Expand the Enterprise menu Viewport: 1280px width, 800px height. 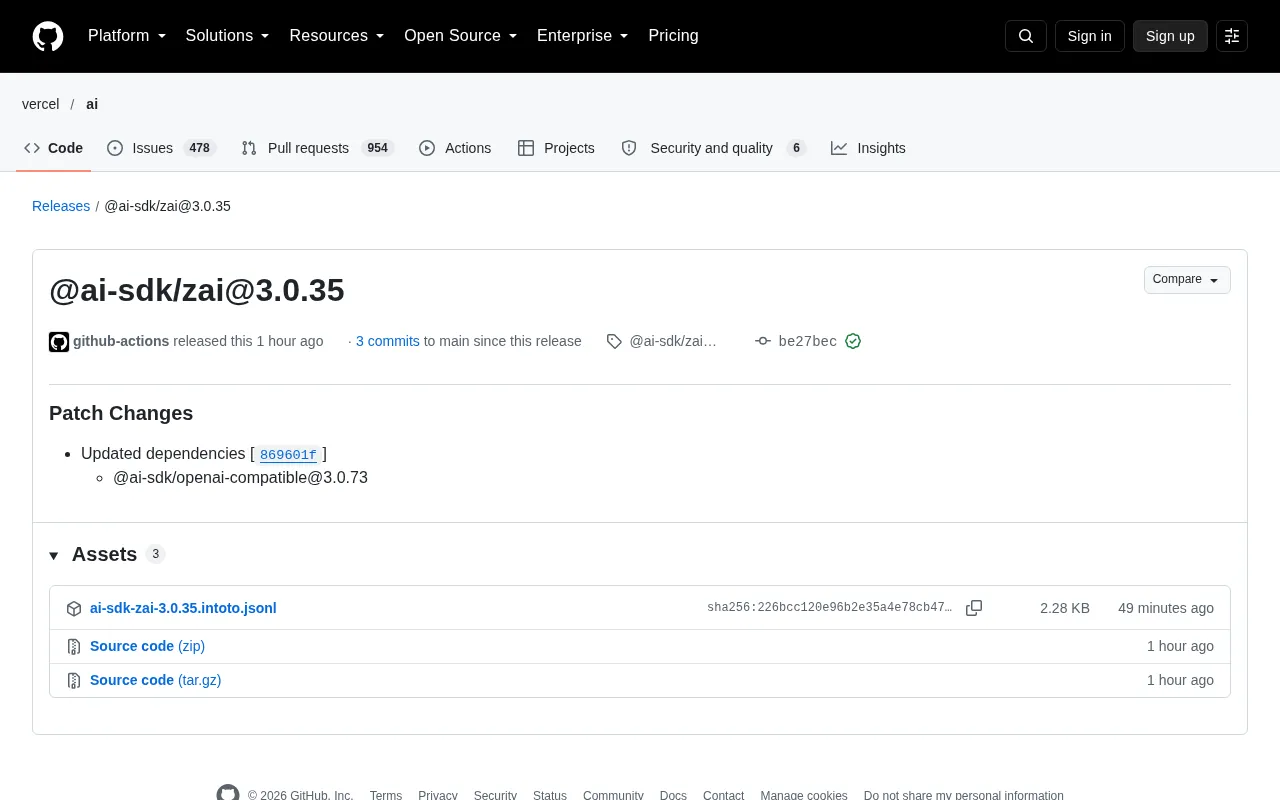(583, 36)
